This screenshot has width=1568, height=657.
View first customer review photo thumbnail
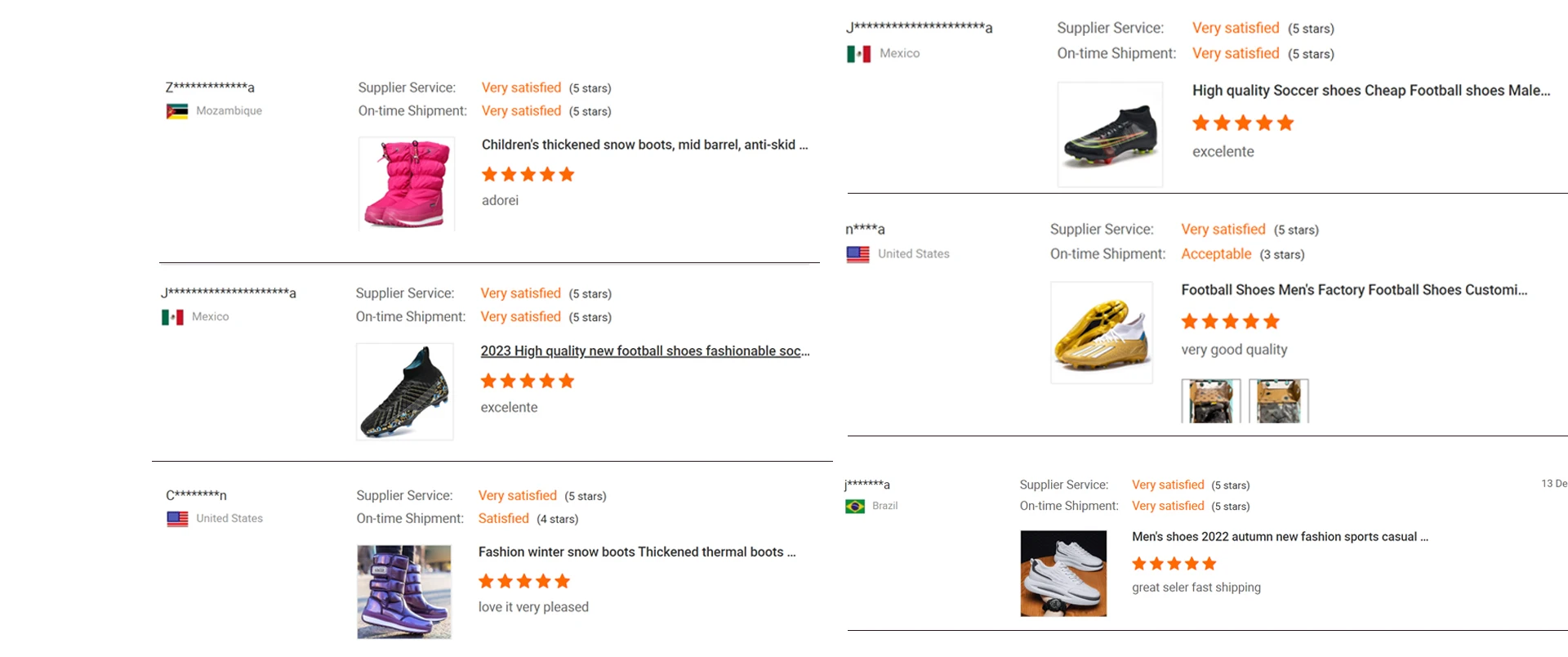pos(1211,400)
